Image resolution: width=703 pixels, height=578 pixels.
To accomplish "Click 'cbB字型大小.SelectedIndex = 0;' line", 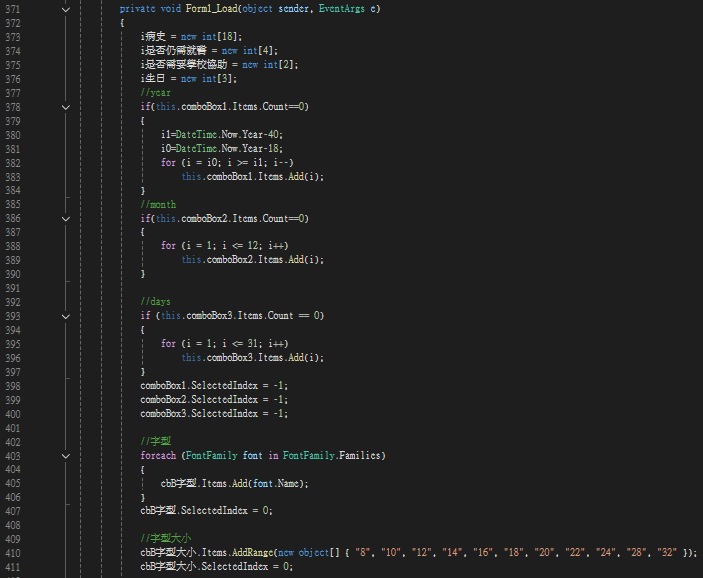I will [217, 566].
